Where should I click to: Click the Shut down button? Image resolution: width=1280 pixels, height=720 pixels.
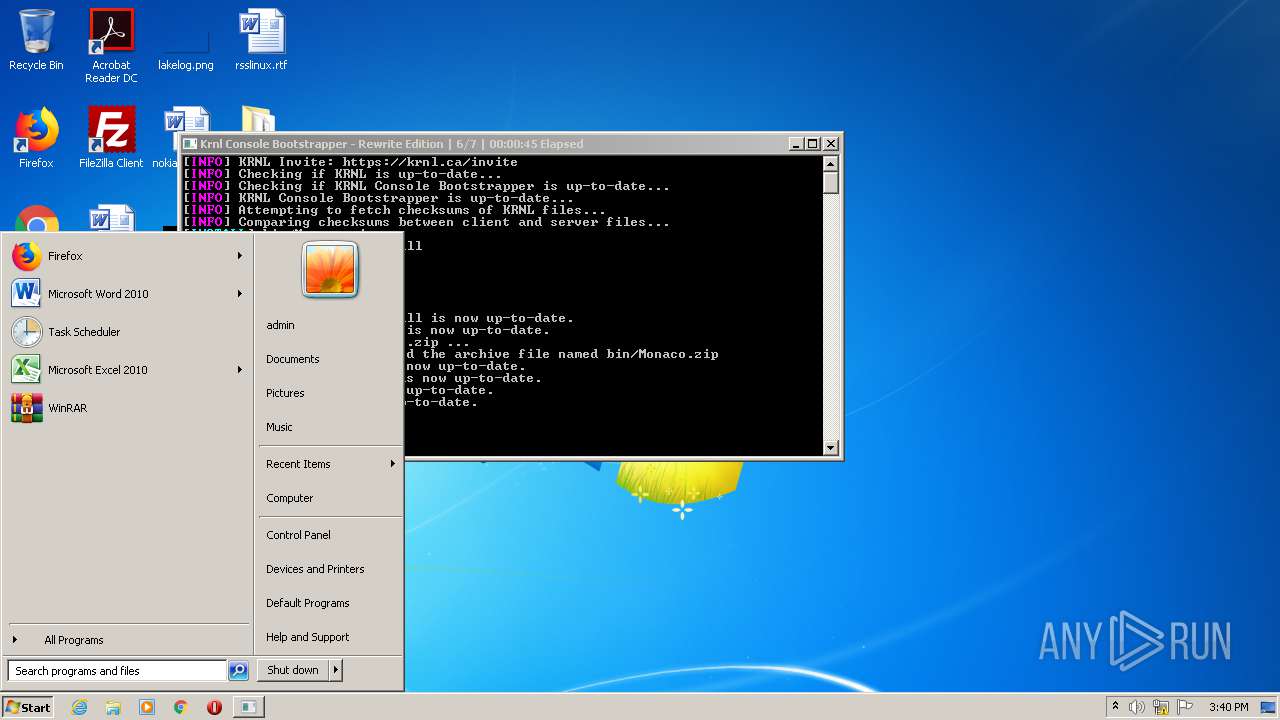[293, 670]
